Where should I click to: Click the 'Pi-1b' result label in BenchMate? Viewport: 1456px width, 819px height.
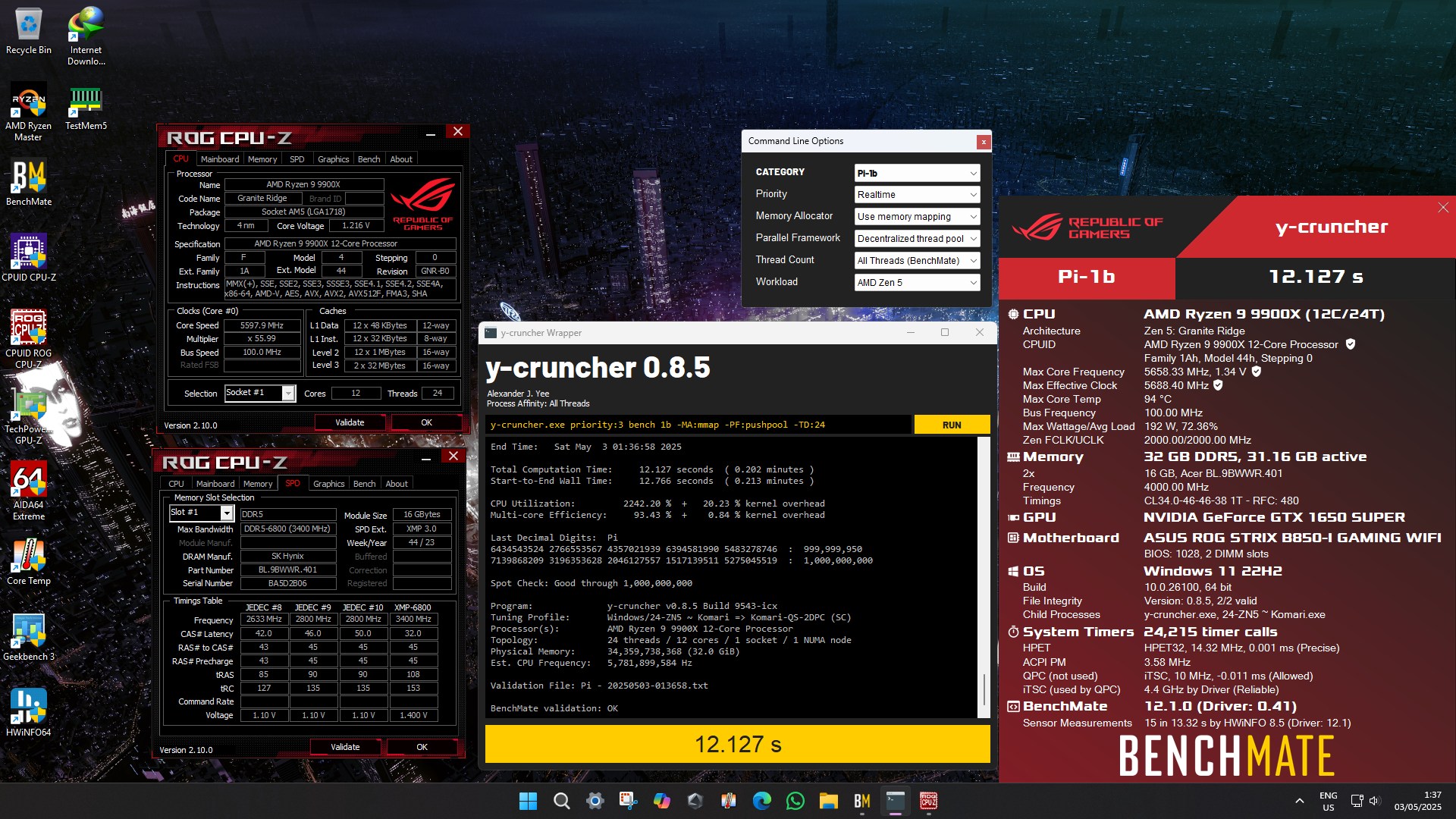(1086, 277)
